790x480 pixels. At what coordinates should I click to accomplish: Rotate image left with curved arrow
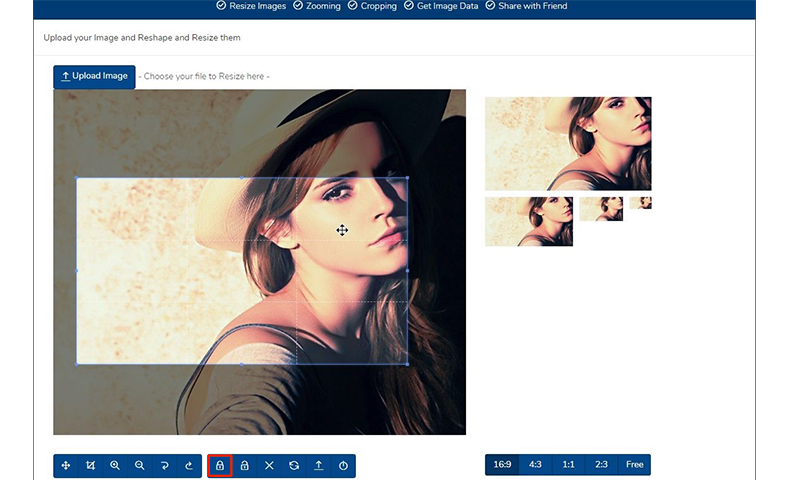click(x=164, y=465)
